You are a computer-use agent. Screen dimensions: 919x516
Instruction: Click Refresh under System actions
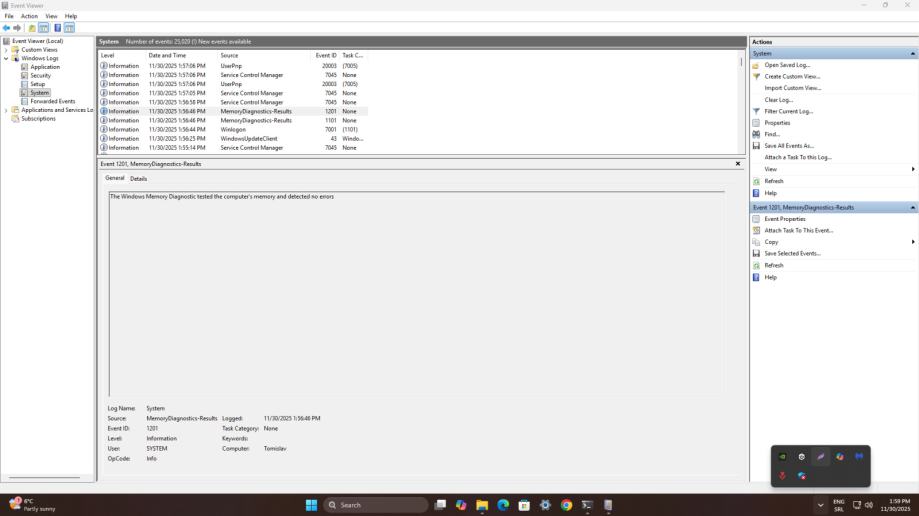(774, 181)
